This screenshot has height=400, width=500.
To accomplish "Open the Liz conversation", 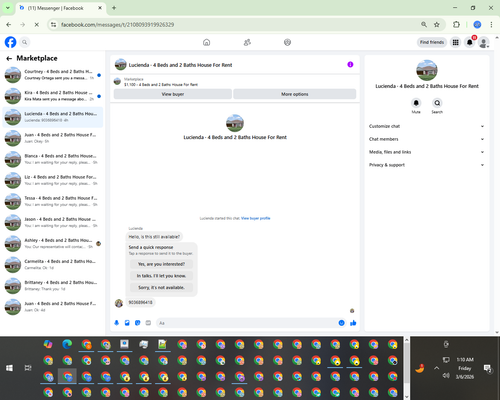I will pos(53,180).
